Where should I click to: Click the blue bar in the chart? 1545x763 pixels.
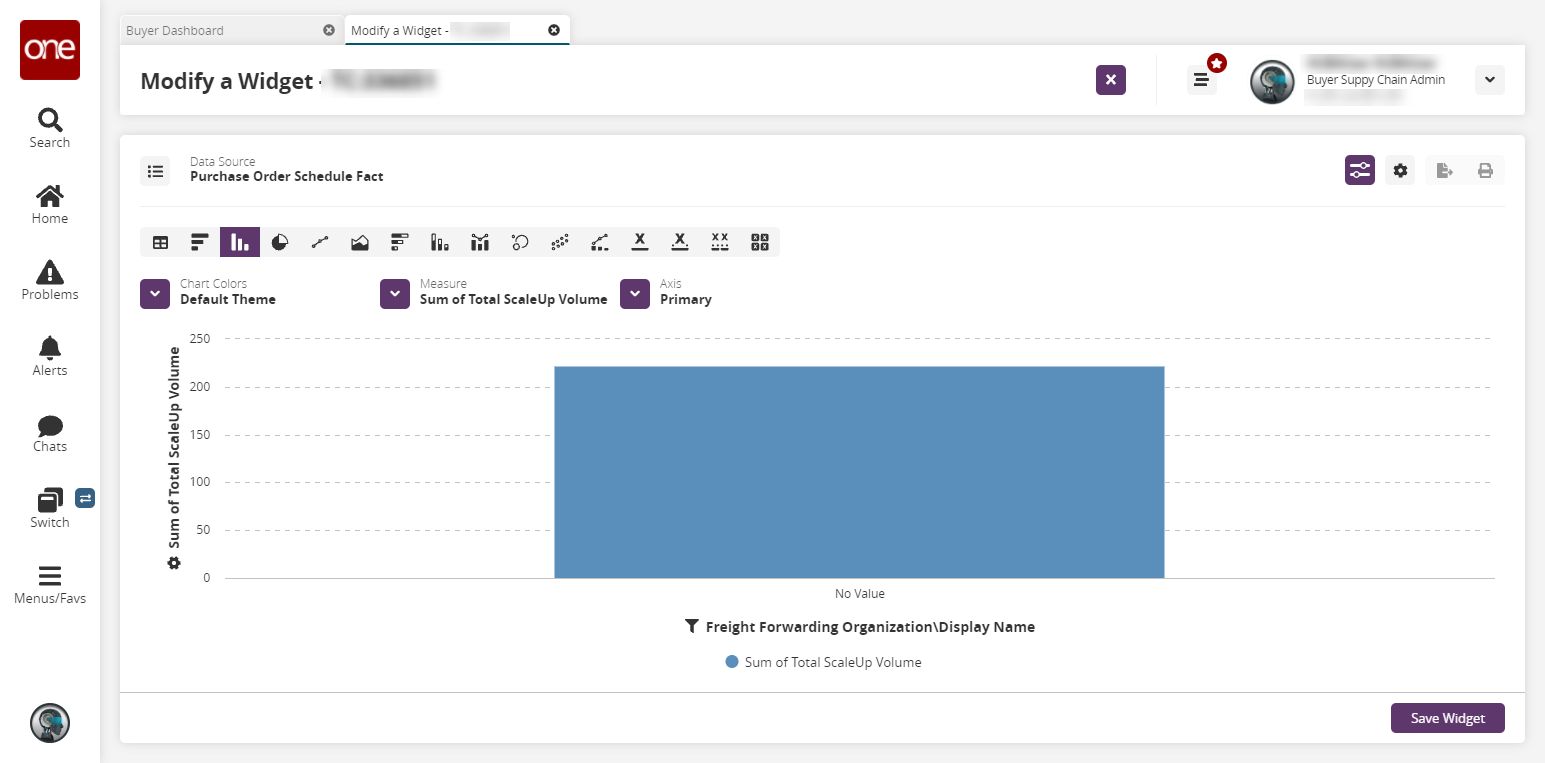coord(859,472)
